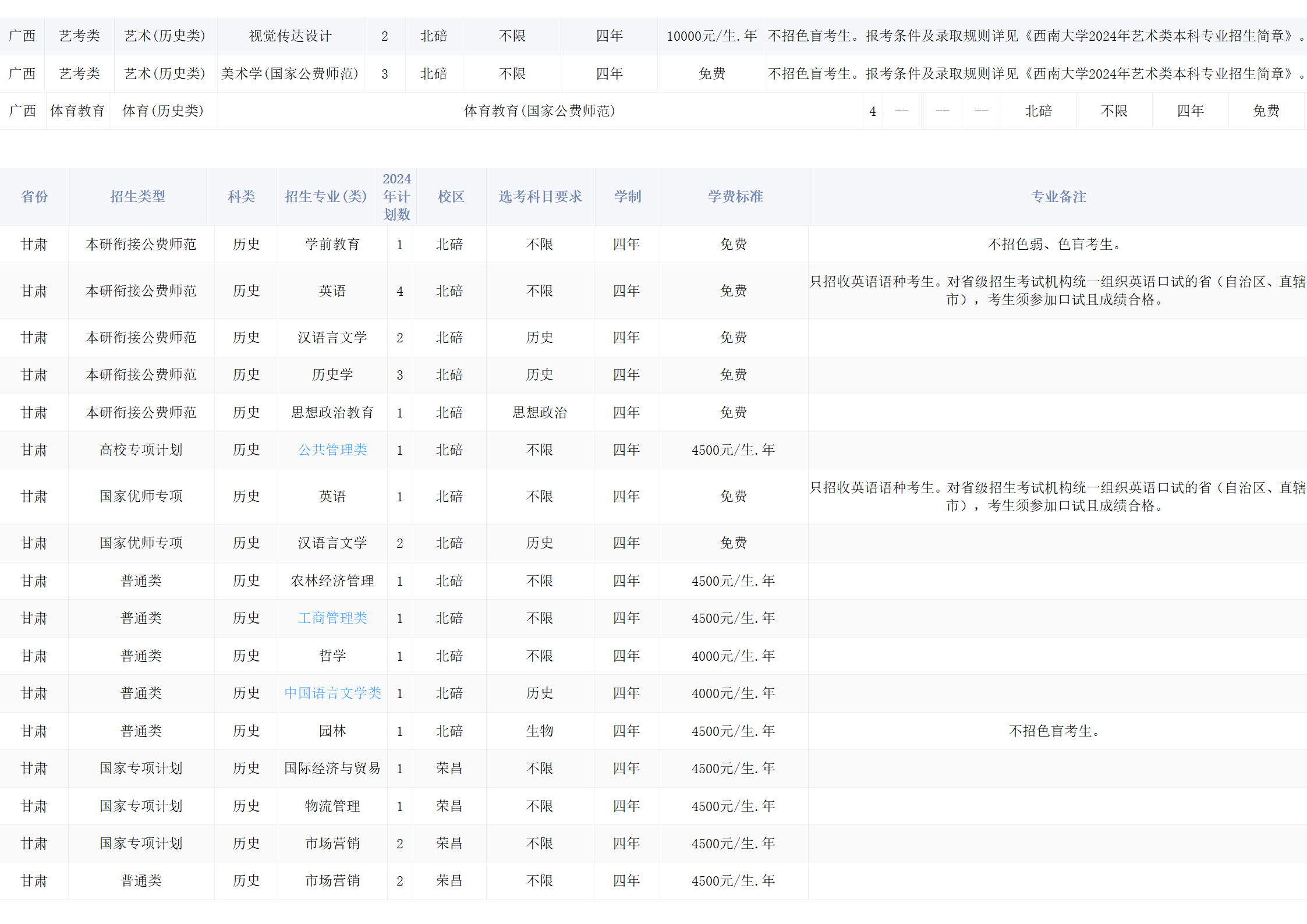The height and width of the screenshot is (924, 1307).
Task: Click the 专业备注 column header
Action: (x=1058, y=197)
